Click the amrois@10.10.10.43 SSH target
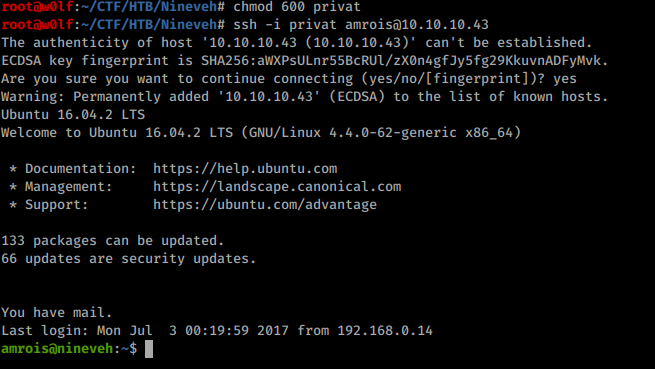This screenshot has width=655, height=369. point(416,25)
